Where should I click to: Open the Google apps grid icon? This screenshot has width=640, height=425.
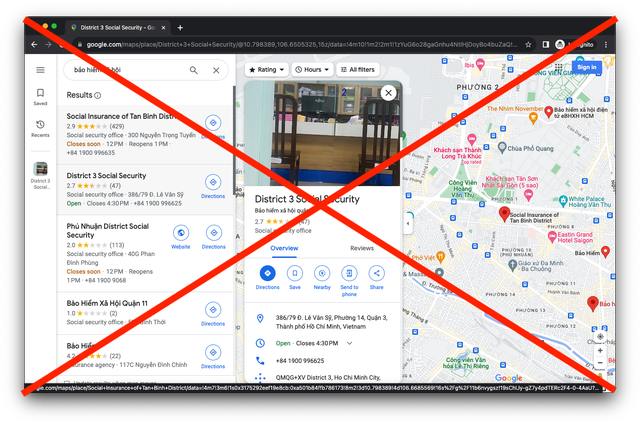[558, 67]
